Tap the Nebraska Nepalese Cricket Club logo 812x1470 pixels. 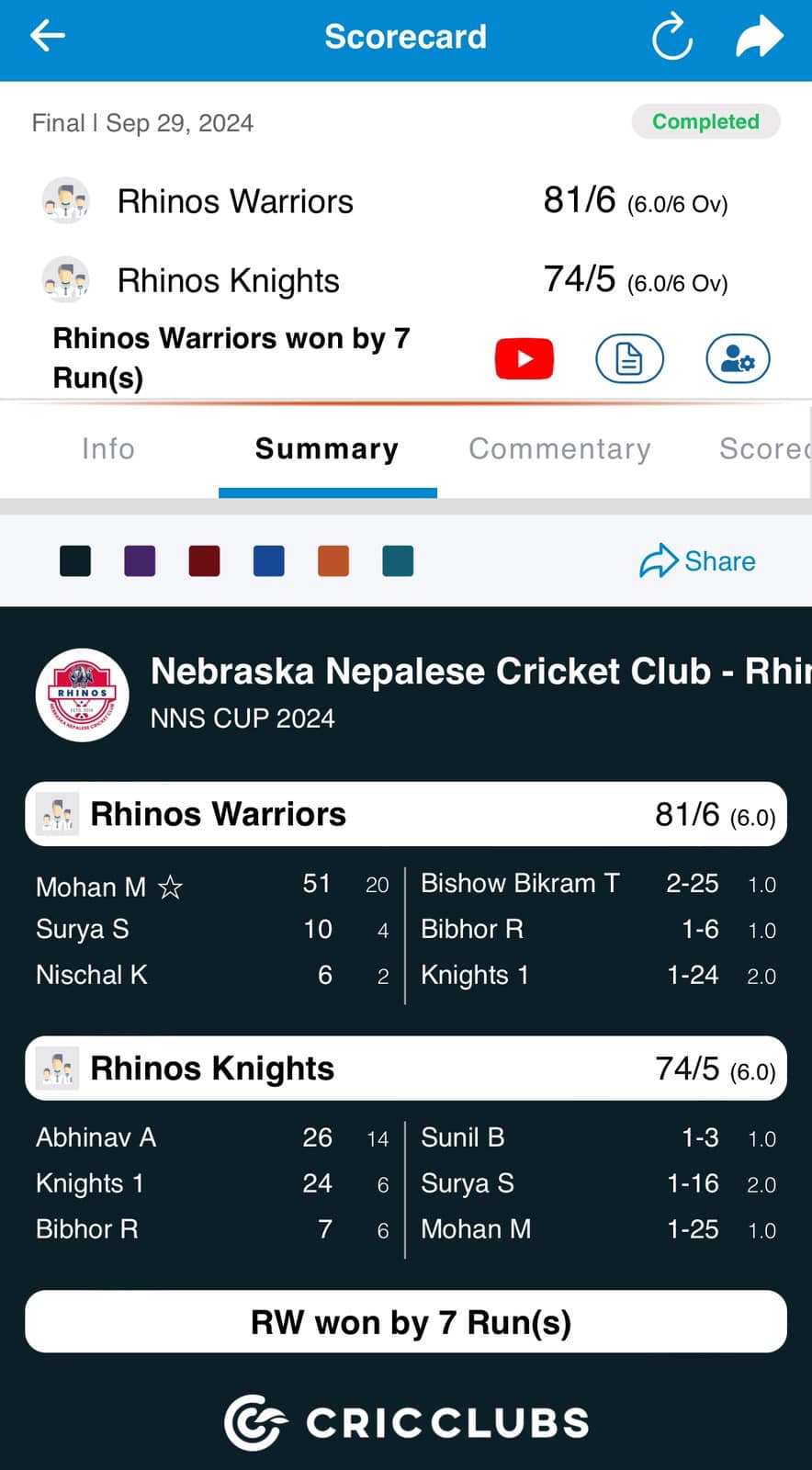click(x=83, y=695)
